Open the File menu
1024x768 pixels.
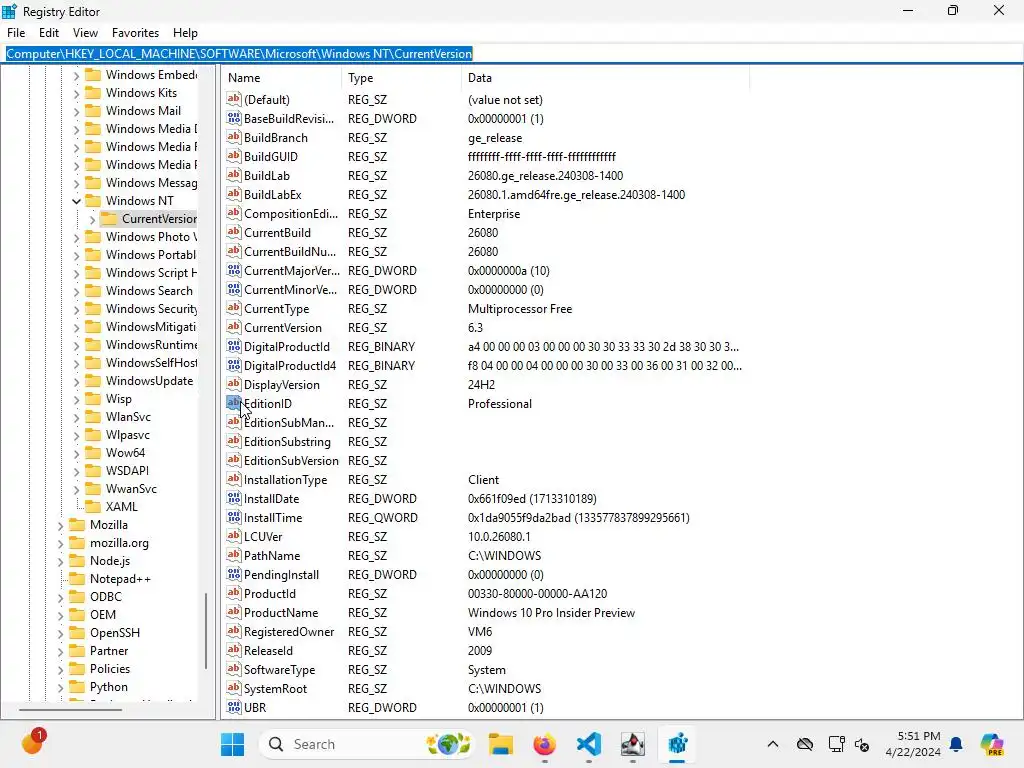click(x=16, y=33)
